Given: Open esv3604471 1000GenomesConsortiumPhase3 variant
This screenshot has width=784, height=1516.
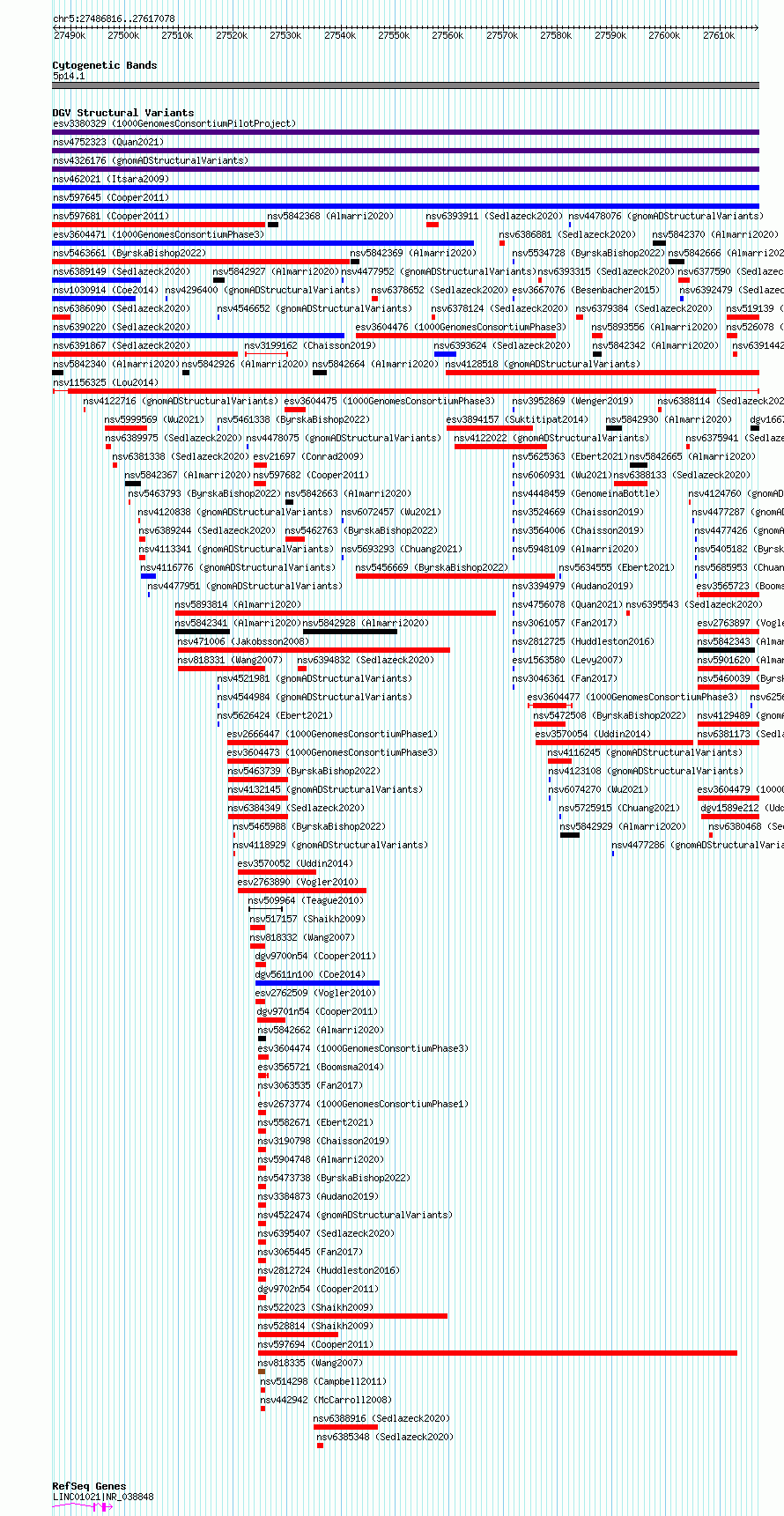Looking at the screenshot, I should (159, 234).
